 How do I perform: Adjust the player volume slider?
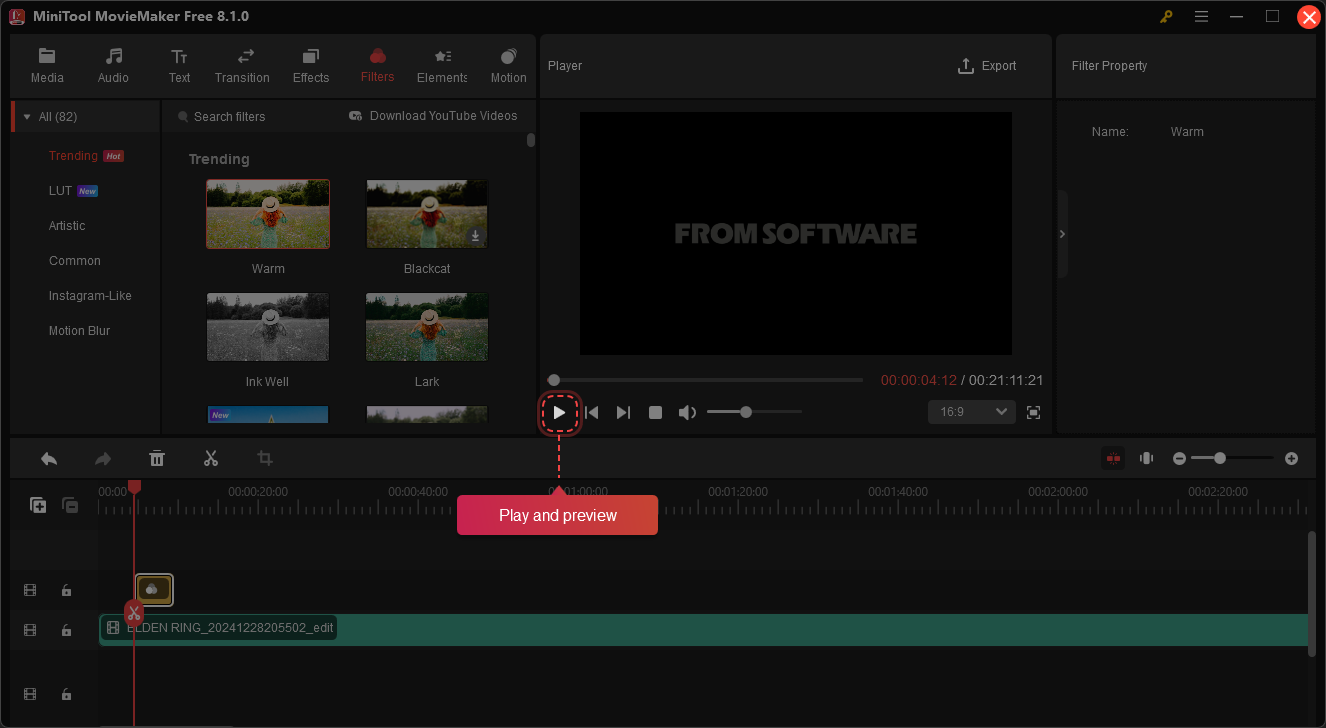(754, 412)
